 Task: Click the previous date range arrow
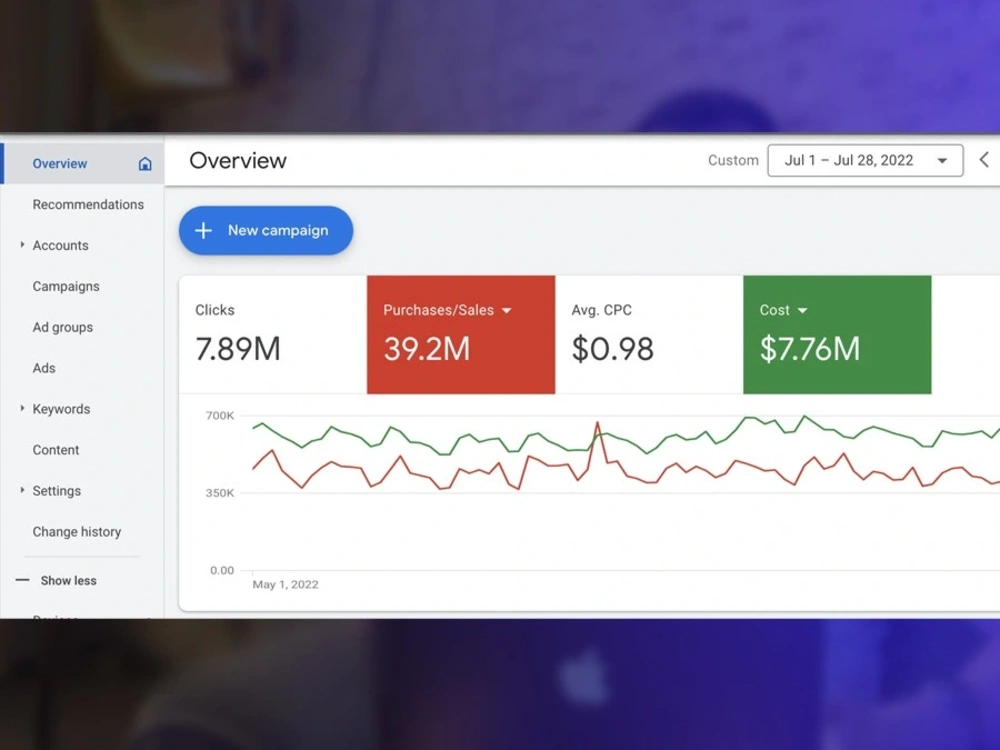tap(984, 159)
